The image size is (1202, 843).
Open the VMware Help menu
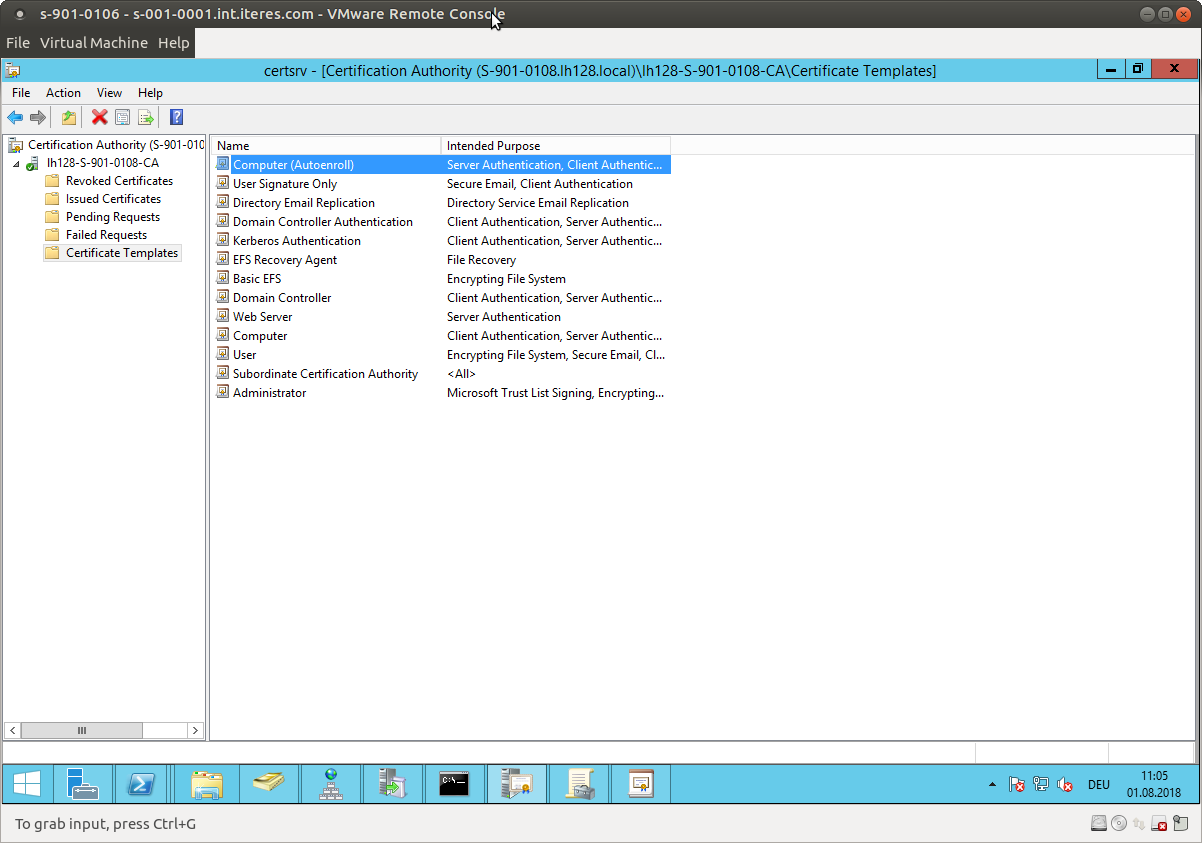173,43
